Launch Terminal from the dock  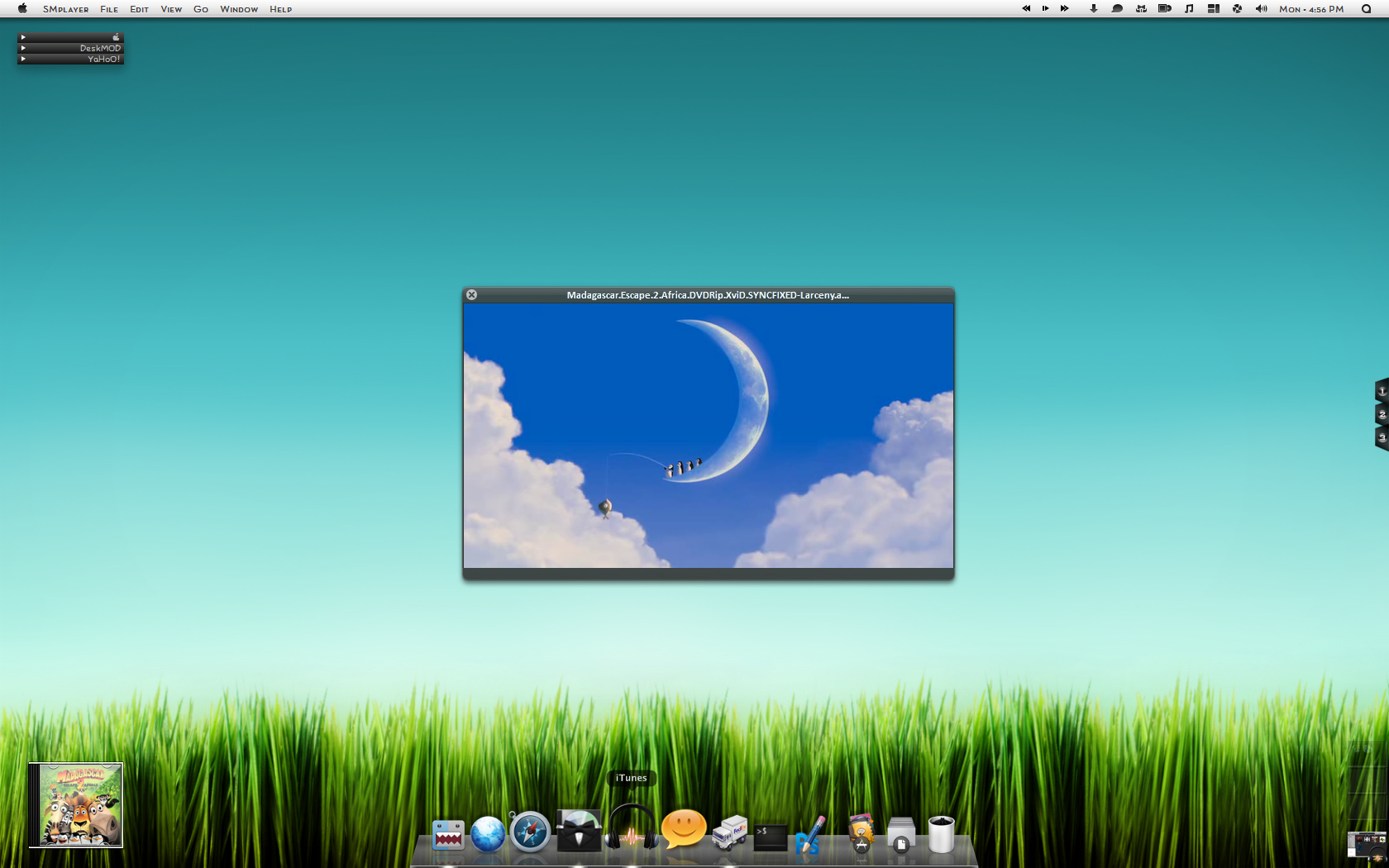(771, 837)
